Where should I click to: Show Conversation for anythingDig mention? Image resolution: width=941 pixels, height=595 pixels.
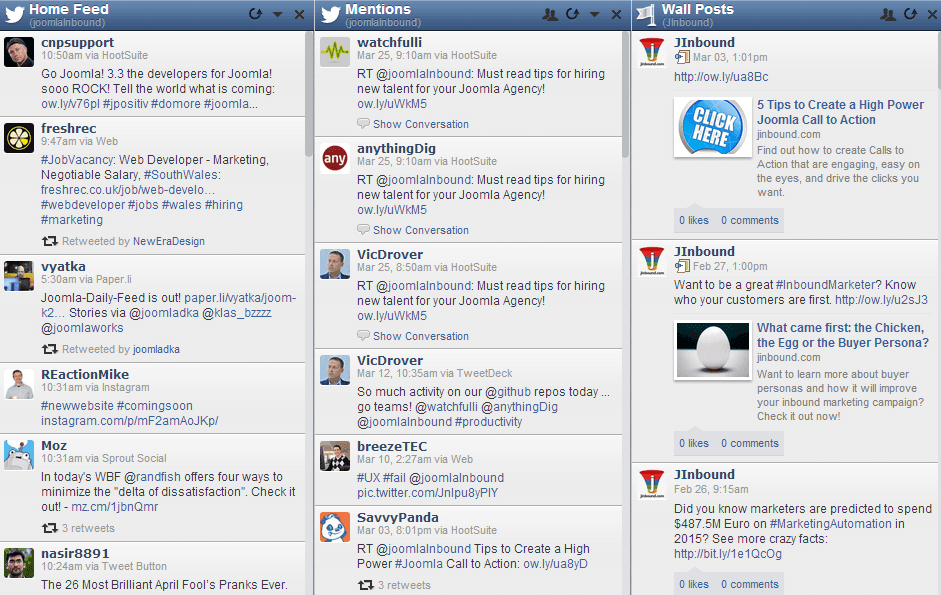[421, 230]
